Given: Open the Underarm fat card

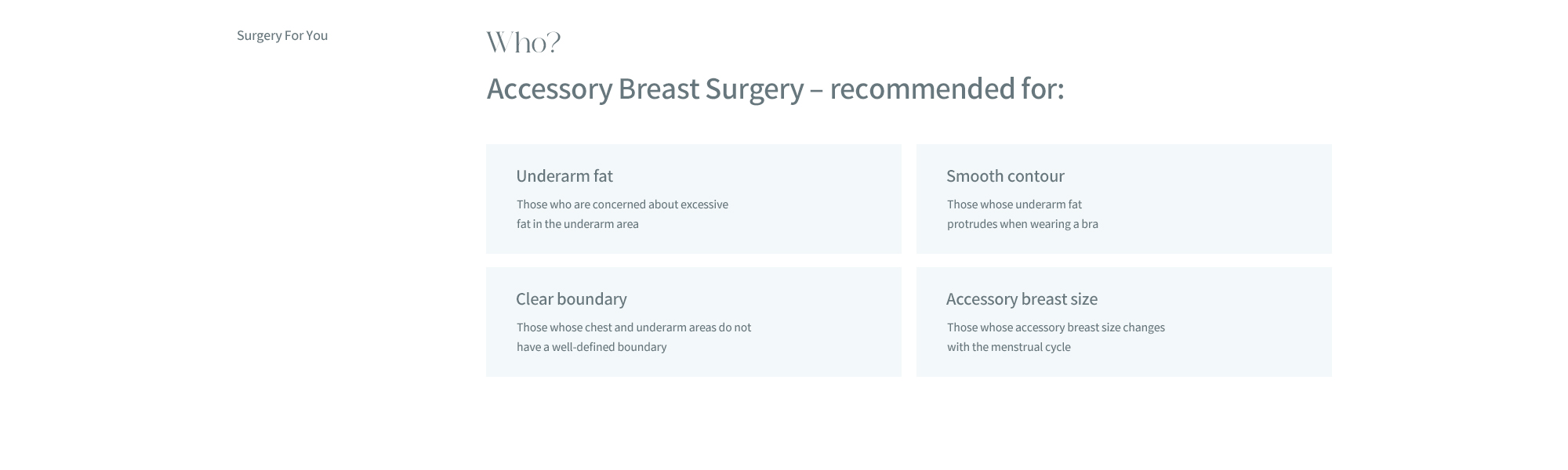Looking at the screenshot, I should [694, 199].
